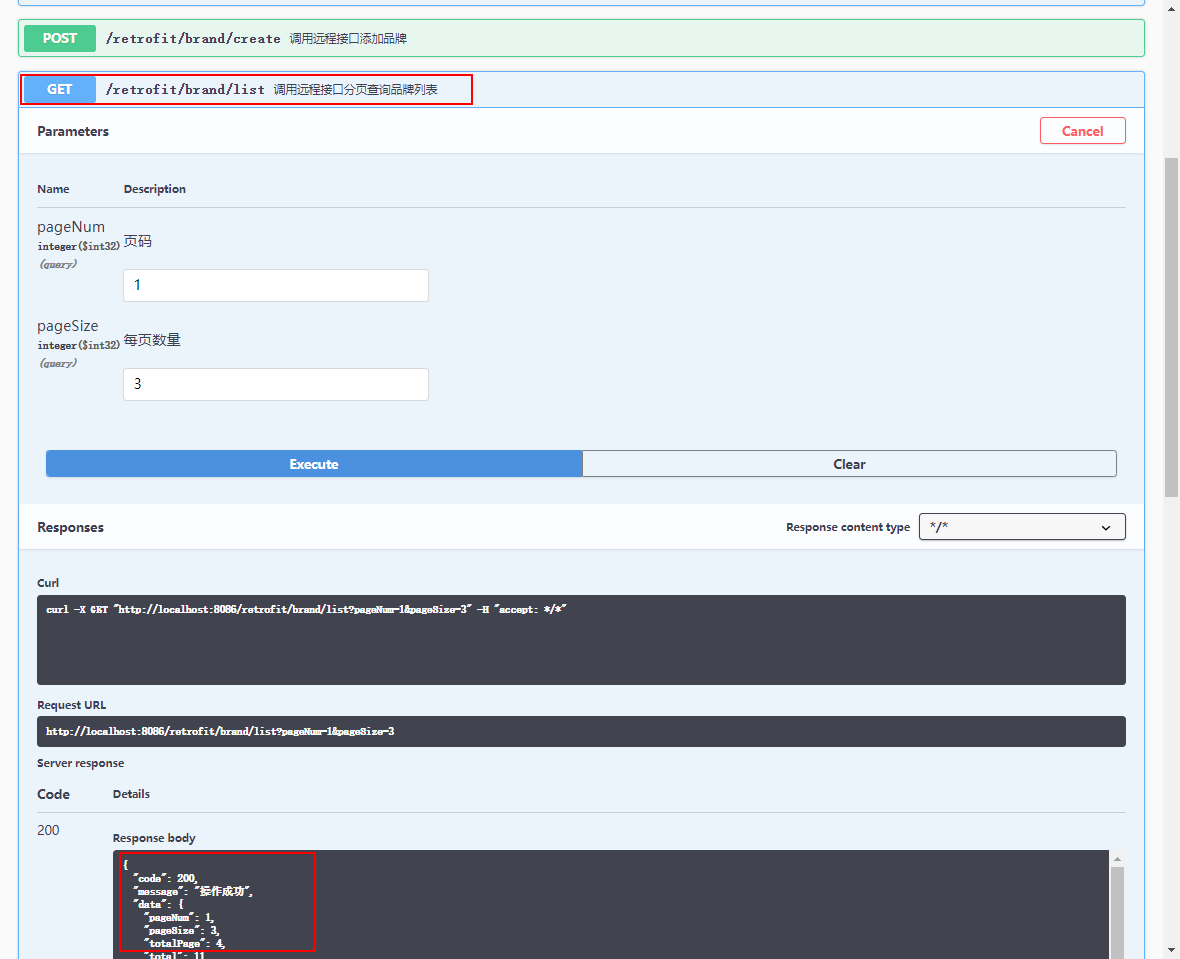Collapse the /retrofit/brand/list endpoint row
Viewport: 1180px width, 959px height.
[581, 90]
